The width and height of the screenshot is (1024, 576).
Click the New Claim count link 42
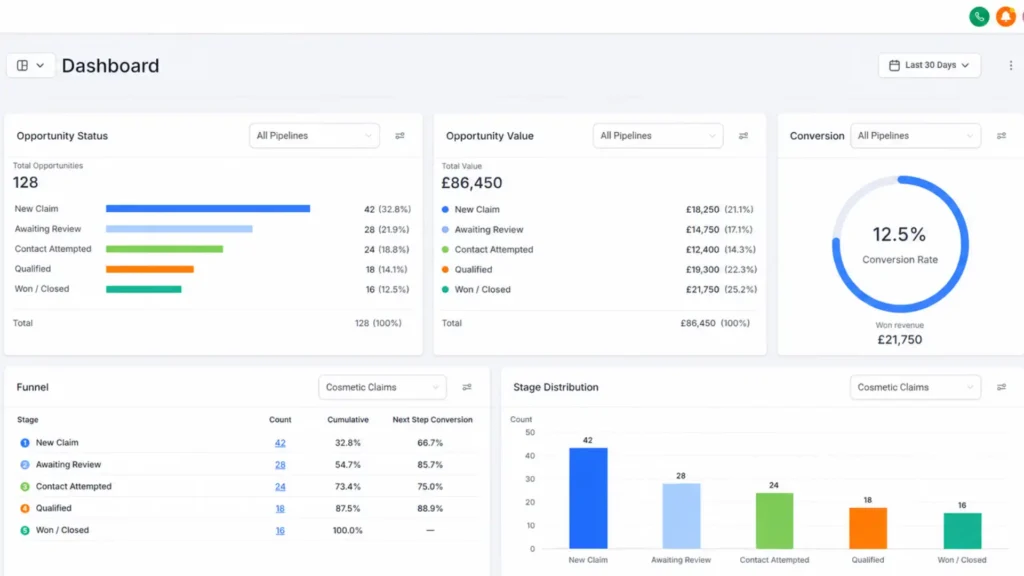pyautogui.click(x=280, y=443)
